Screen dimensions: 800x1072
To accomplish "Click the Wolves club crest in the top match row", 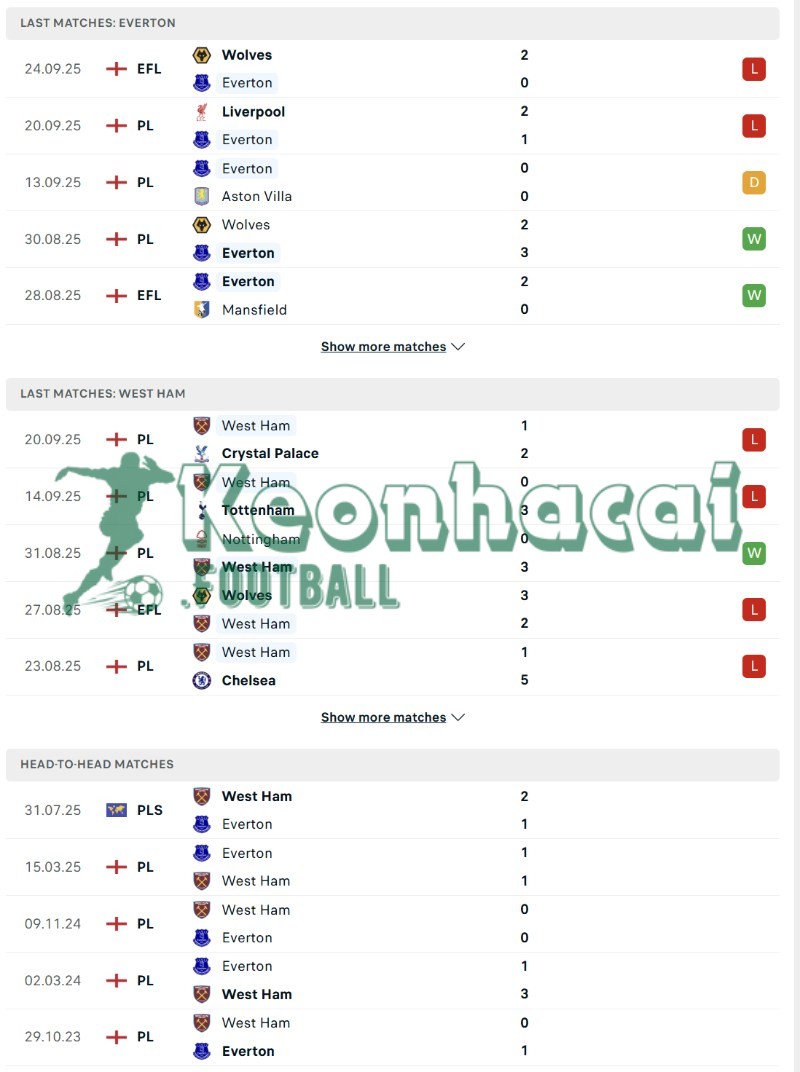I will tap(203, 55).
